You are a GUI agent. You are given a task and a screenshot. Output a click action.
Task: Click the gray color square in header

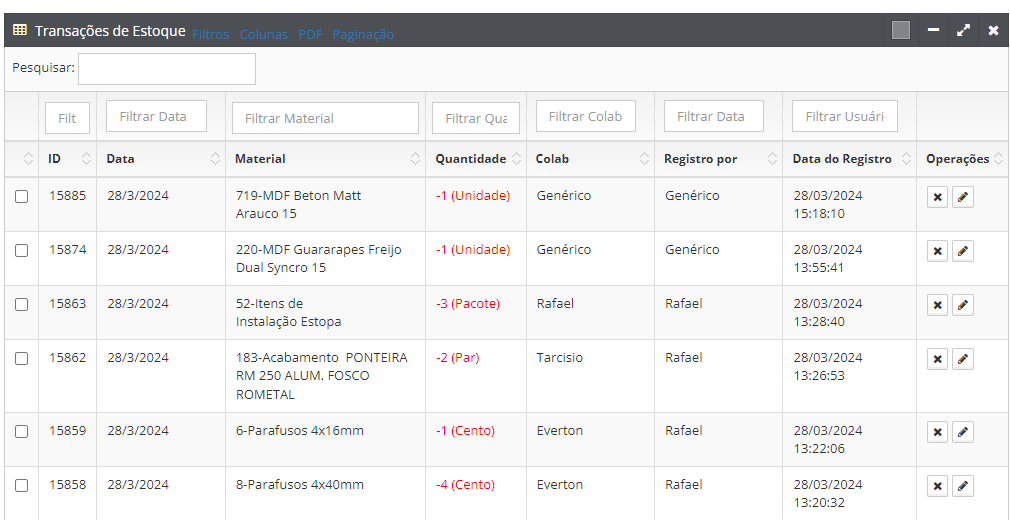tap(901, 30)
